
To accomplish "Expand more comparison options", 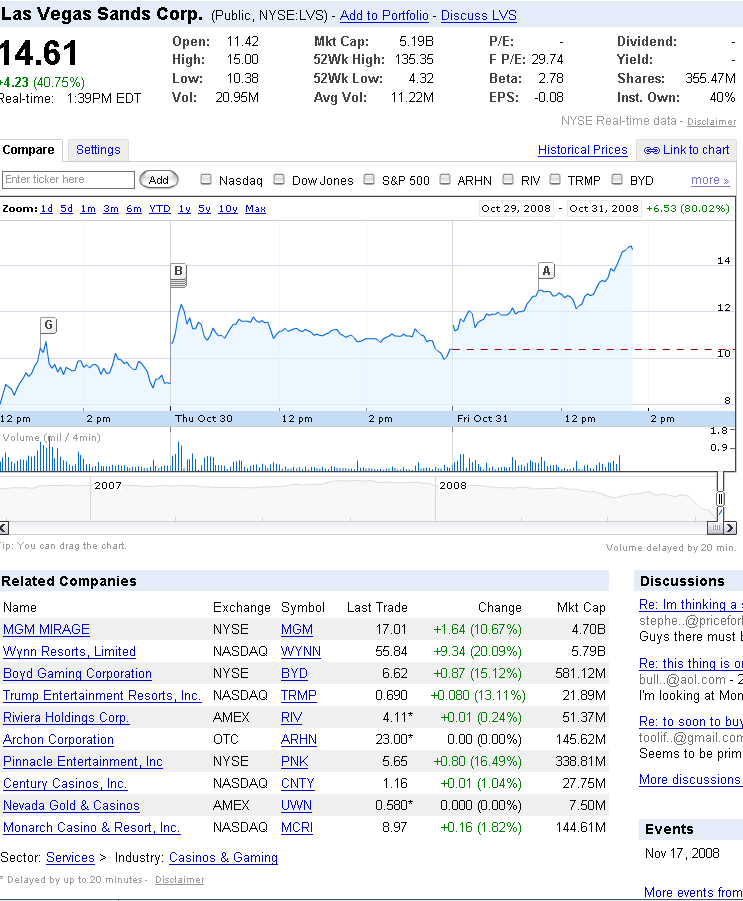I will (710, 180).
